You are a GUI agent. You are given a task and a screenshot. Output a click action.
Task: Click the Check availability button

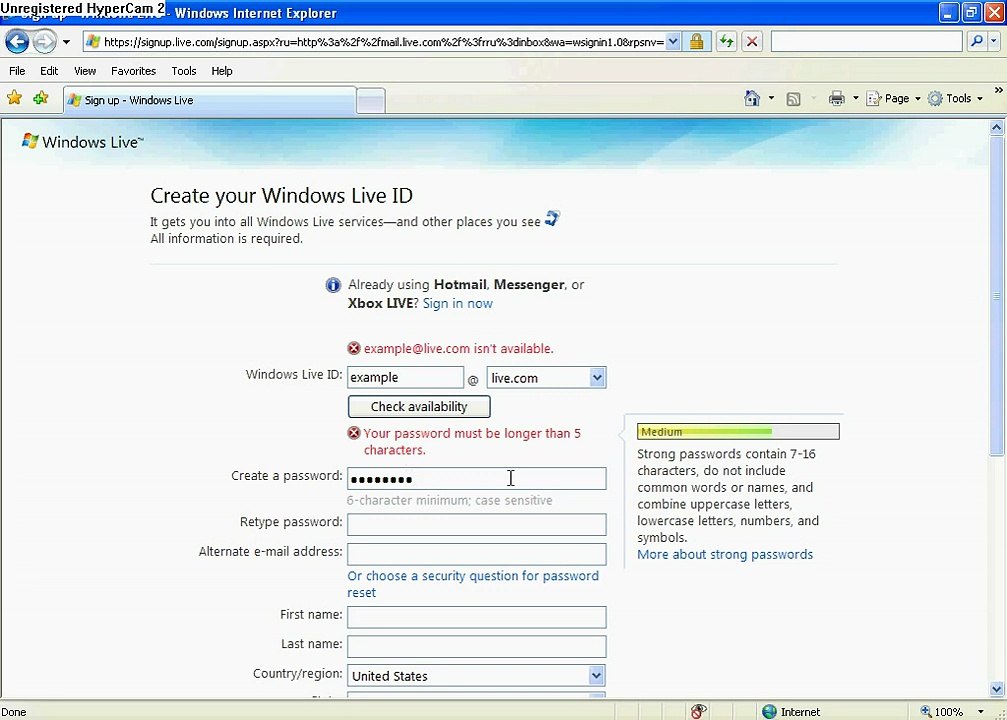point(419,407)
